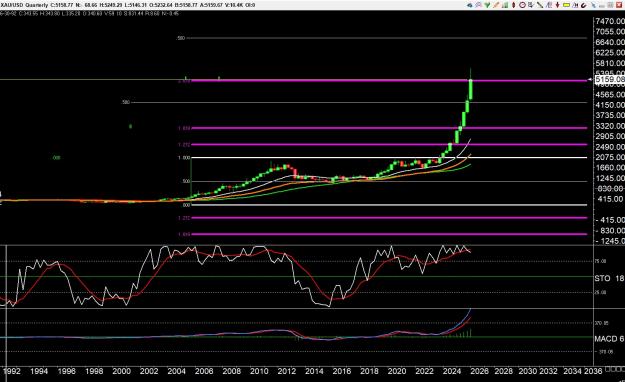The height and width of the screenshot is (382, 625).
Task: Toggle the magnet snap tool
Action: point(584,5)
